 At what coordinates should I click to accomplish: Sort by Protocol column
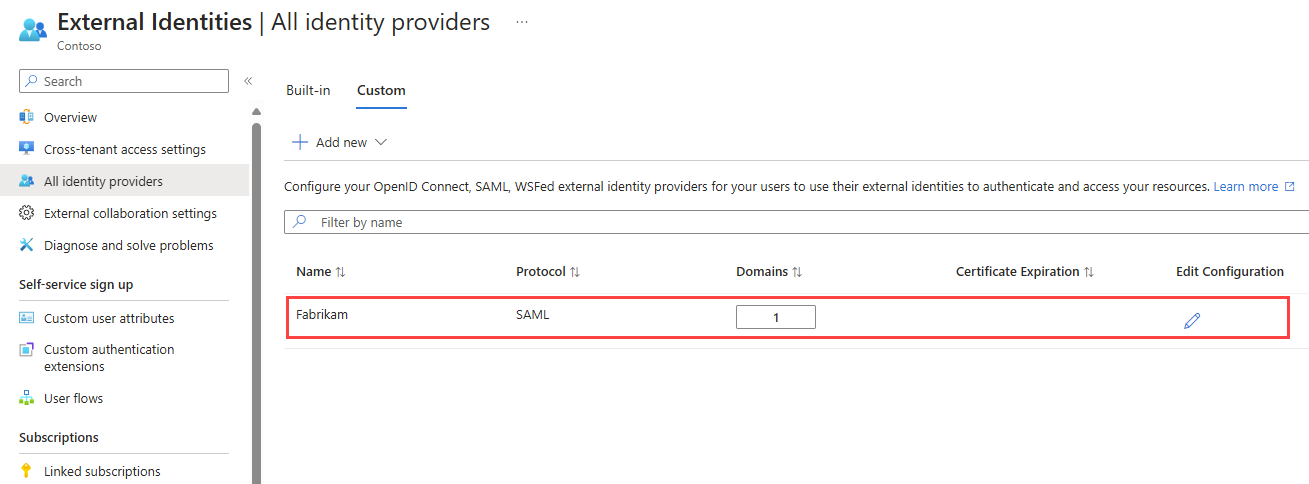(548, 272)
